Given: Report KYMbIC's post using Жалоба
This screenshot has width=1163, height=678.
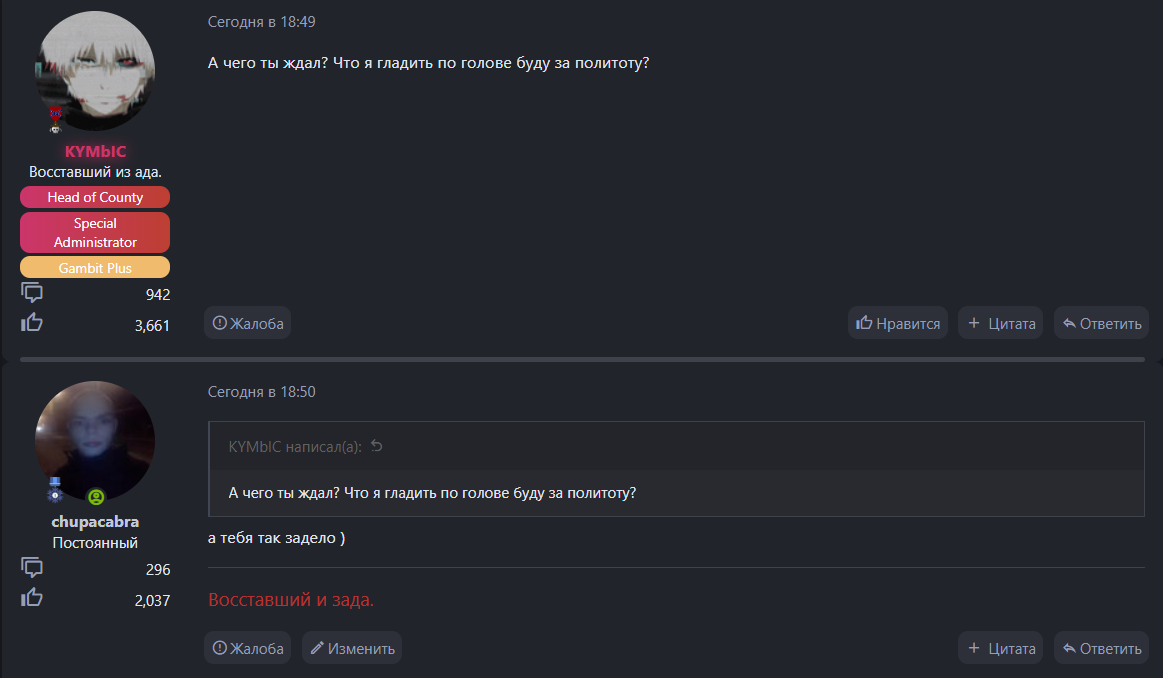Looking at the screenshot, I should pyautogui.click(x=248, y=323).
